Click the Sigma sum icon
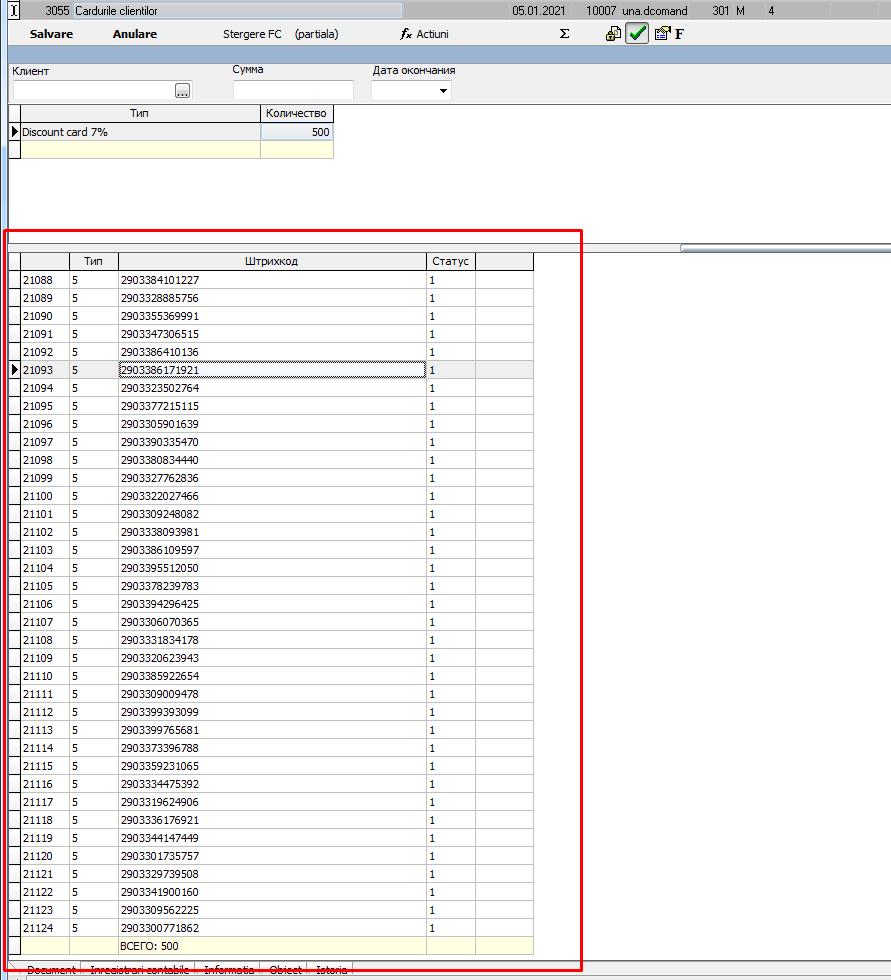 (564, 34)
